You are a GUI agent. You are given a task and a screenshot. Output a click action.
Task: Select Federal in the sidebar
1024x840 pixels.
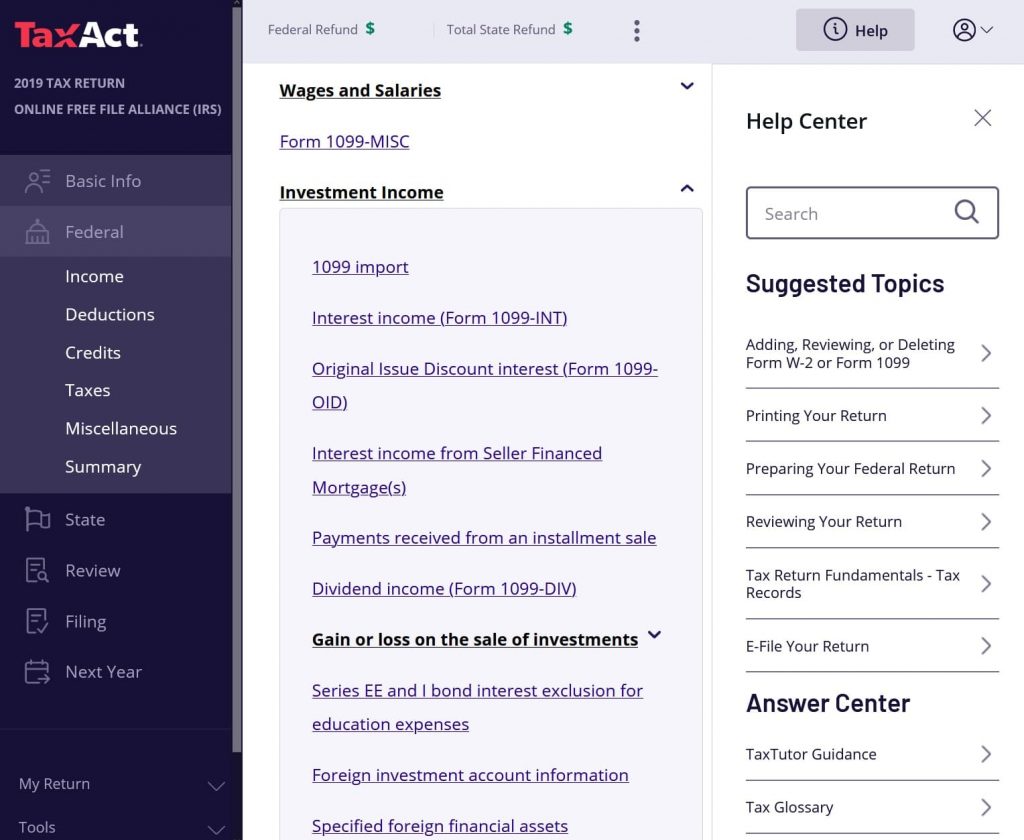[116, 232]
